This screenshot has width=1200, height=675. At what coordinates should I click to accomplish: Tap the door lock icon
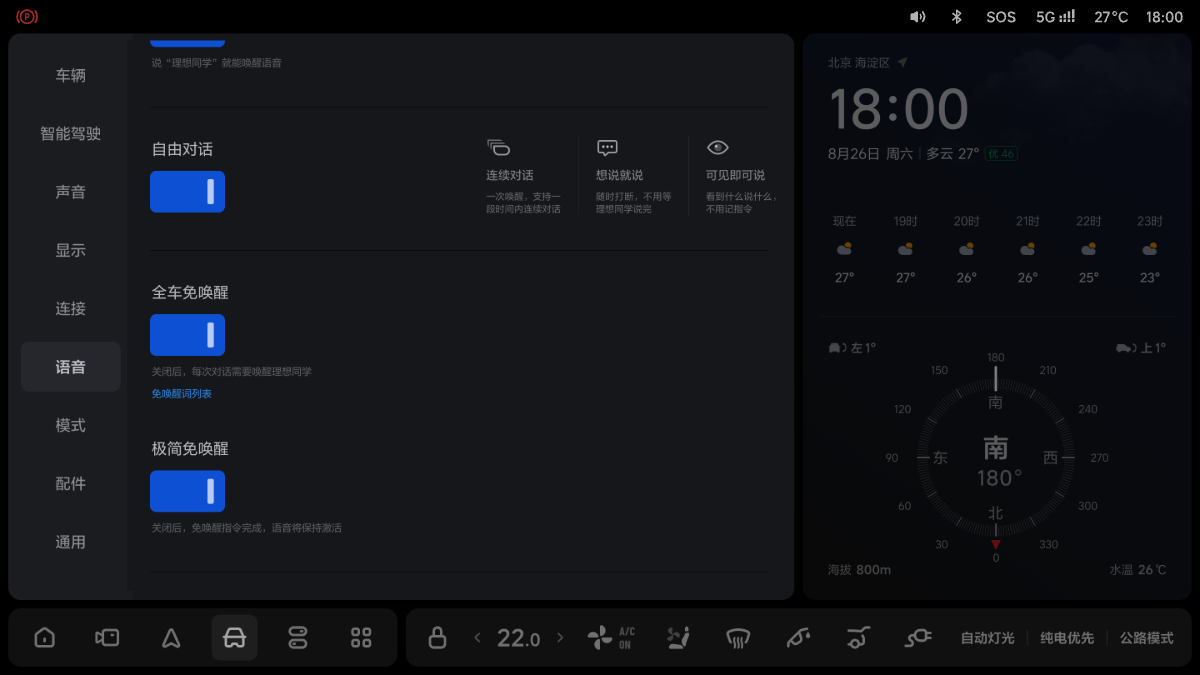[437, 637]
